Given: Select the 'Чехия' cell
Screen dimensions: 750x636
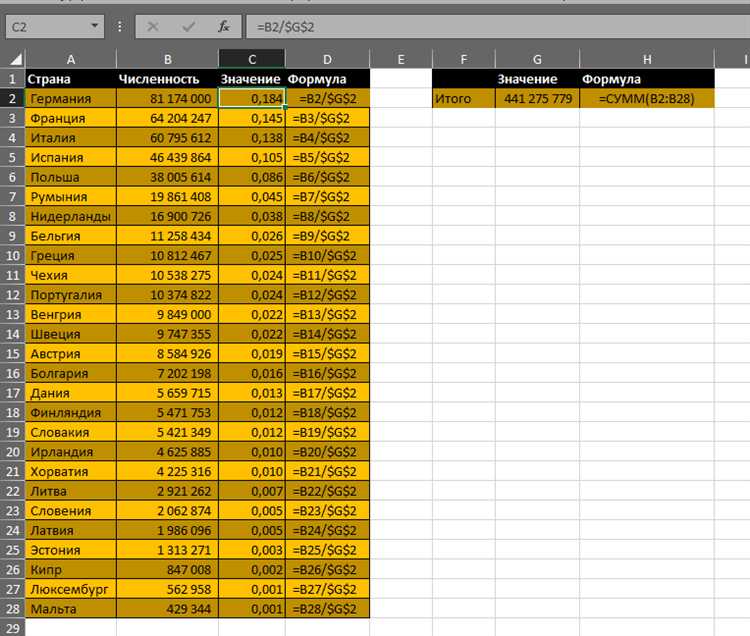Looking at the screenshot, I should [x=71, y=275].
